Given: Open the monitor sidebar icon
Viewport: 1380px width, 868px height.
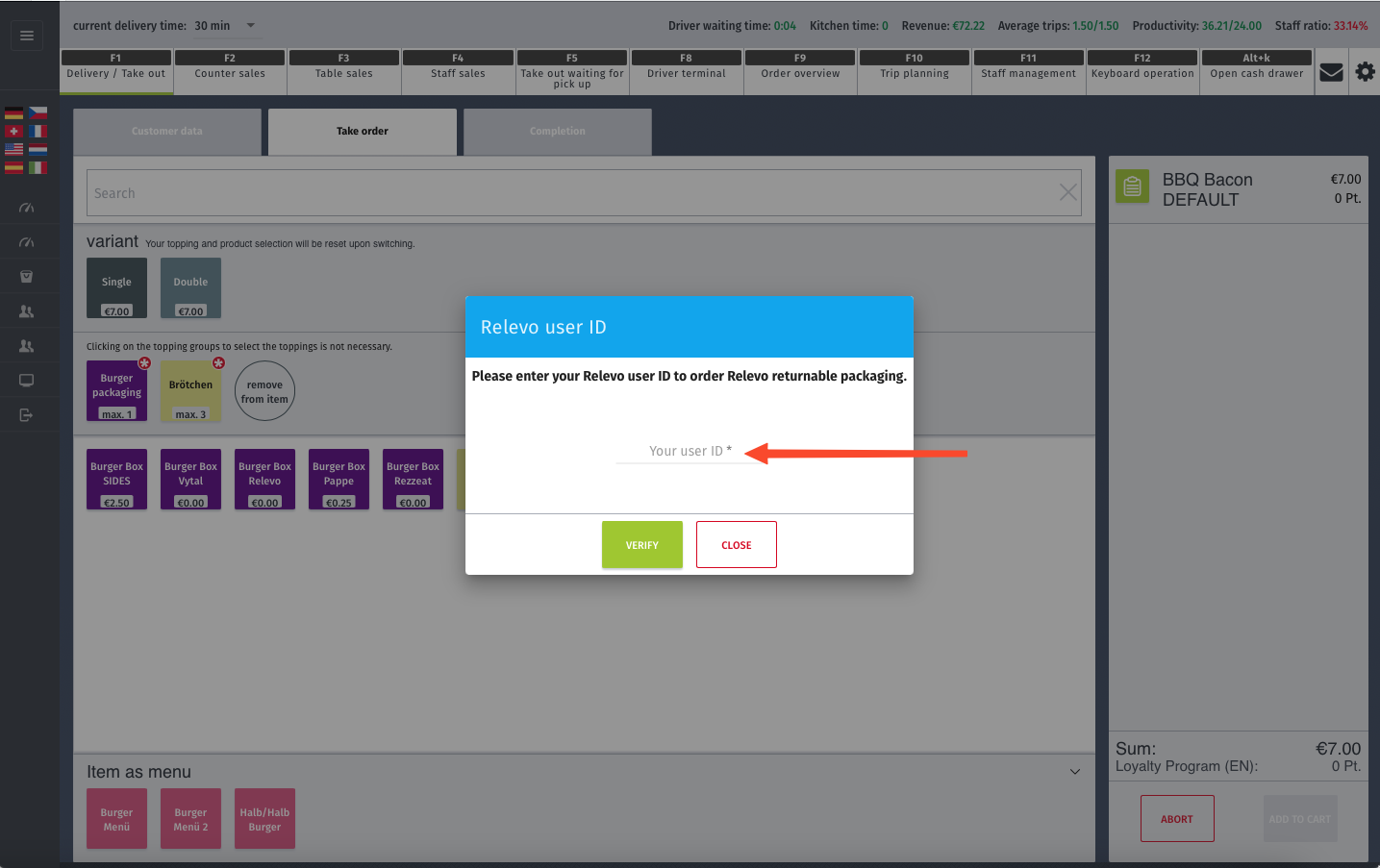Looking at the screenshot, I should pyautogui.click(x=27, y=381).
